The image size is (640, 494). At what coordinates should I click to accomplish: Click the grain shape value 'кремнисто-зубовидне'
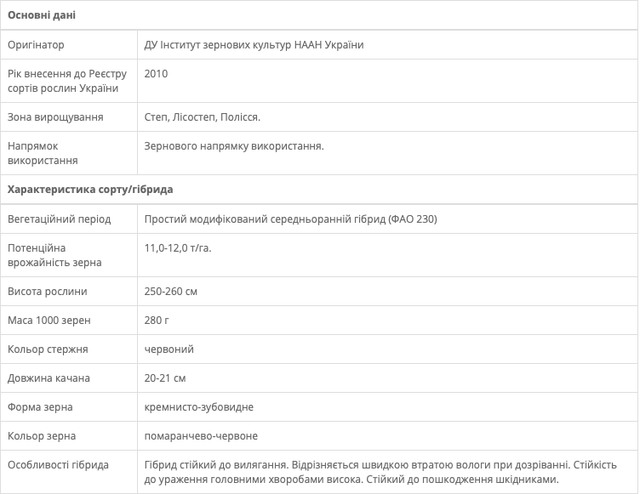coord(199,407)
